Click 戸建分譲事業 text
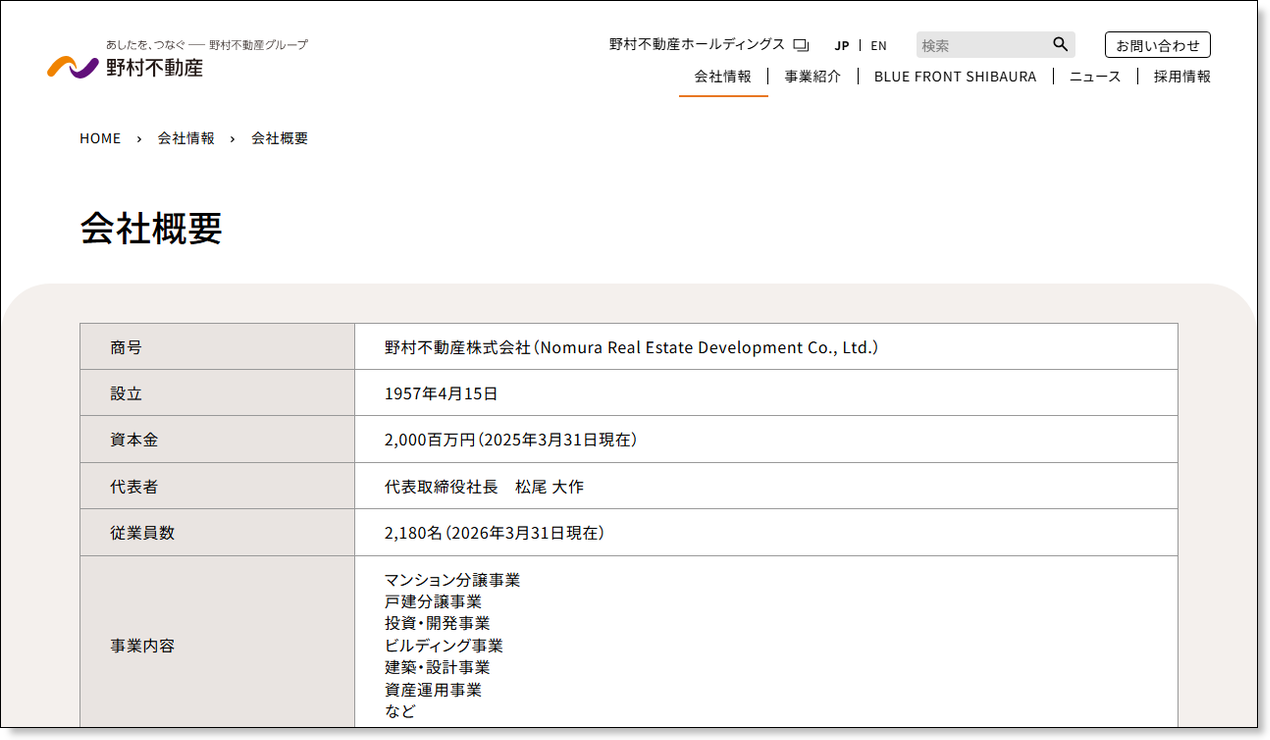The image size is (1270, 740). (433, 602)
